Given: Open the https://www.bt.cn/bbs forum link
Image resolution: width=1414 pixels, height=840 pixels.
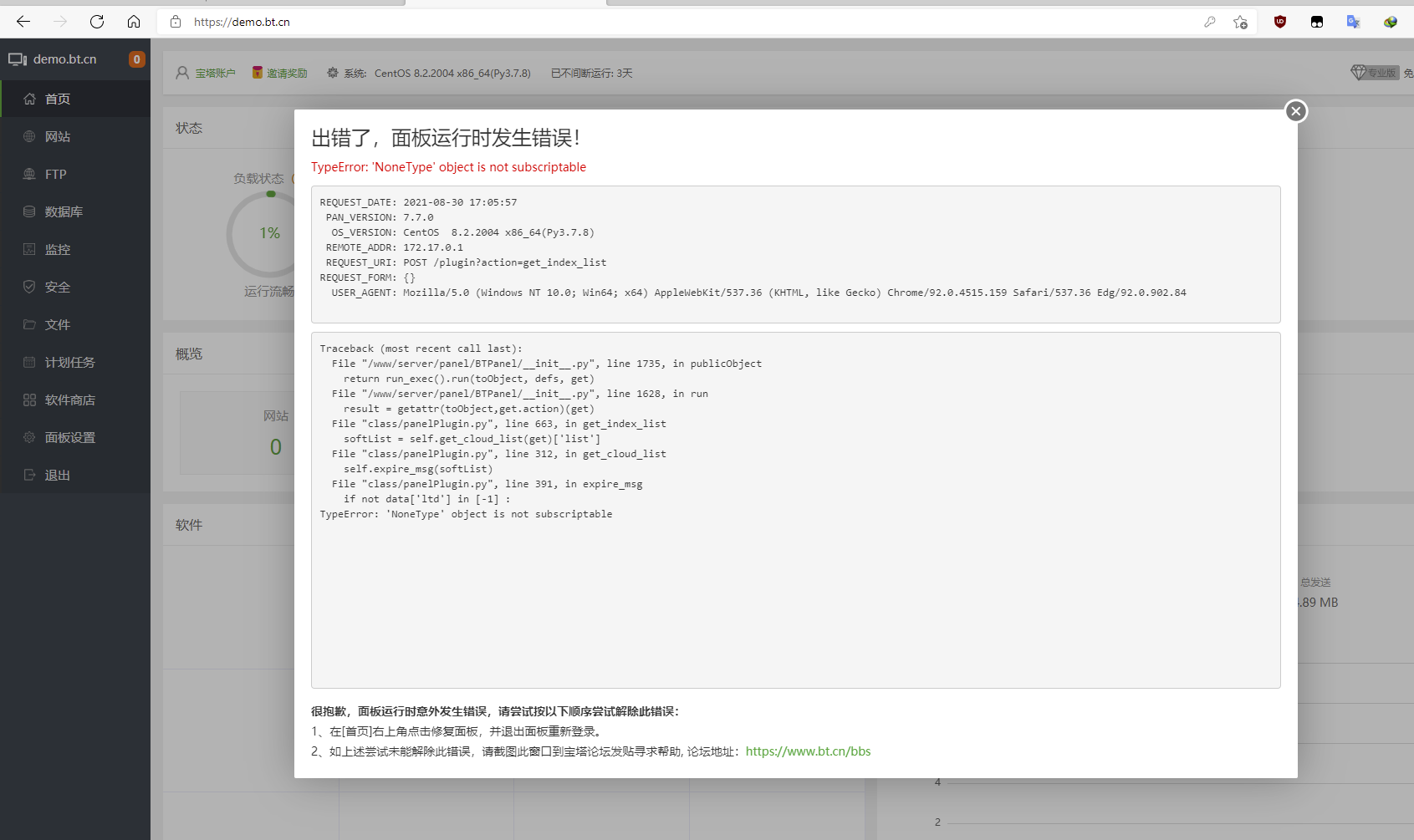Looking at the screenshot, I should coord(808,751).
